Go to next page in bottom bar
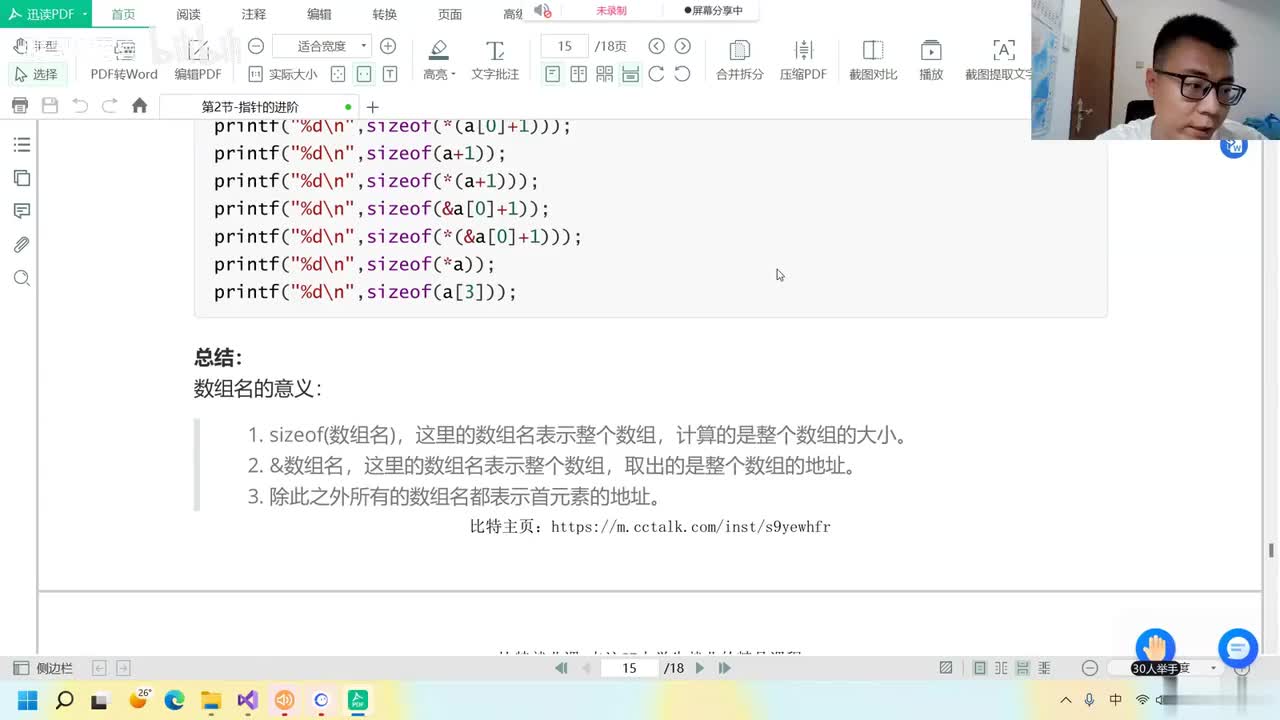The height and width of the screenshot is (720, 1280). (699, 668)
